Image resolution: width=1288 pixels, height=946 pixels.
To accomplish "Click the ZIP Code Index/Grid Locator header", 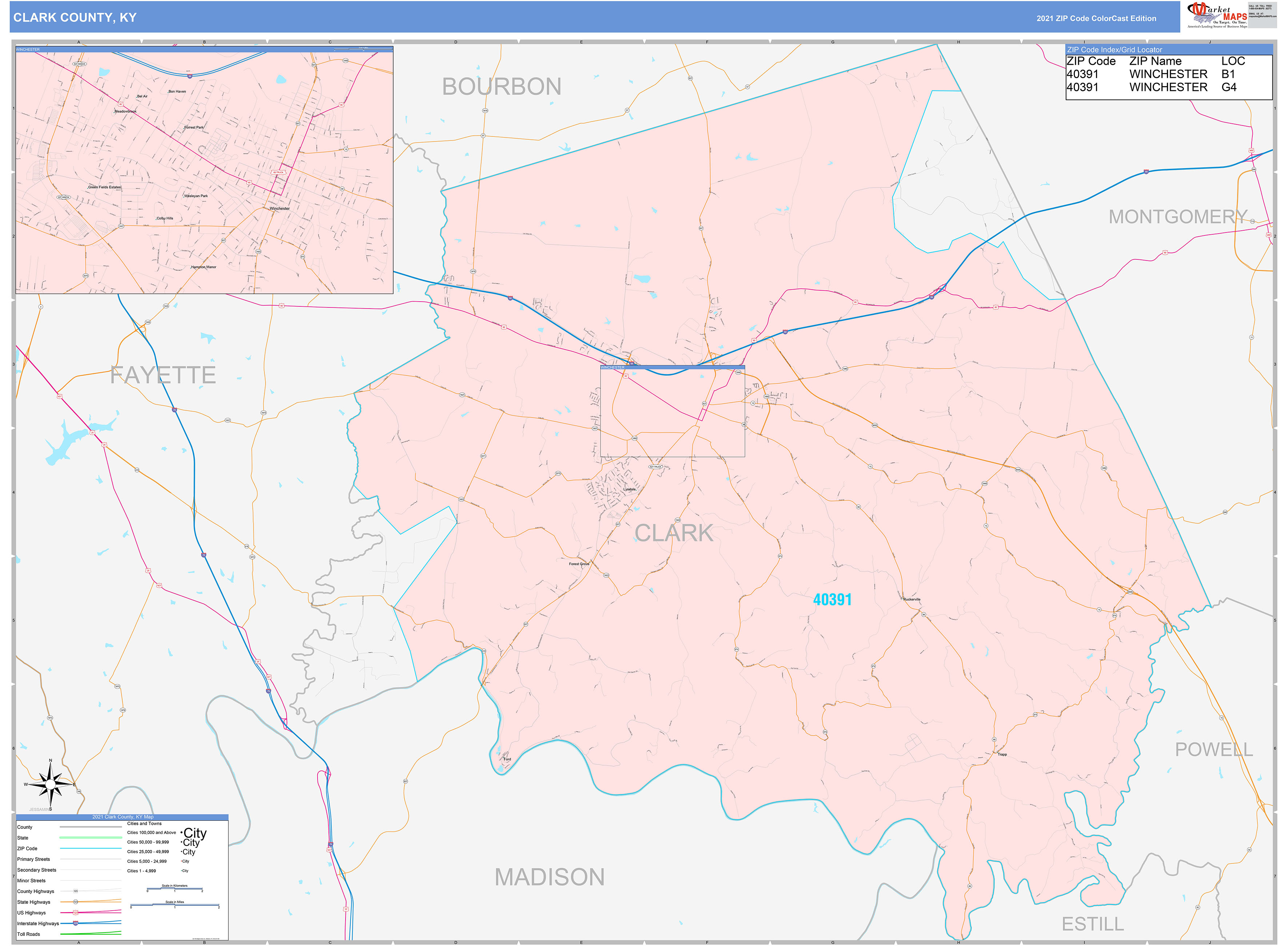I will pyautogui.click(x=1169, y=50).
